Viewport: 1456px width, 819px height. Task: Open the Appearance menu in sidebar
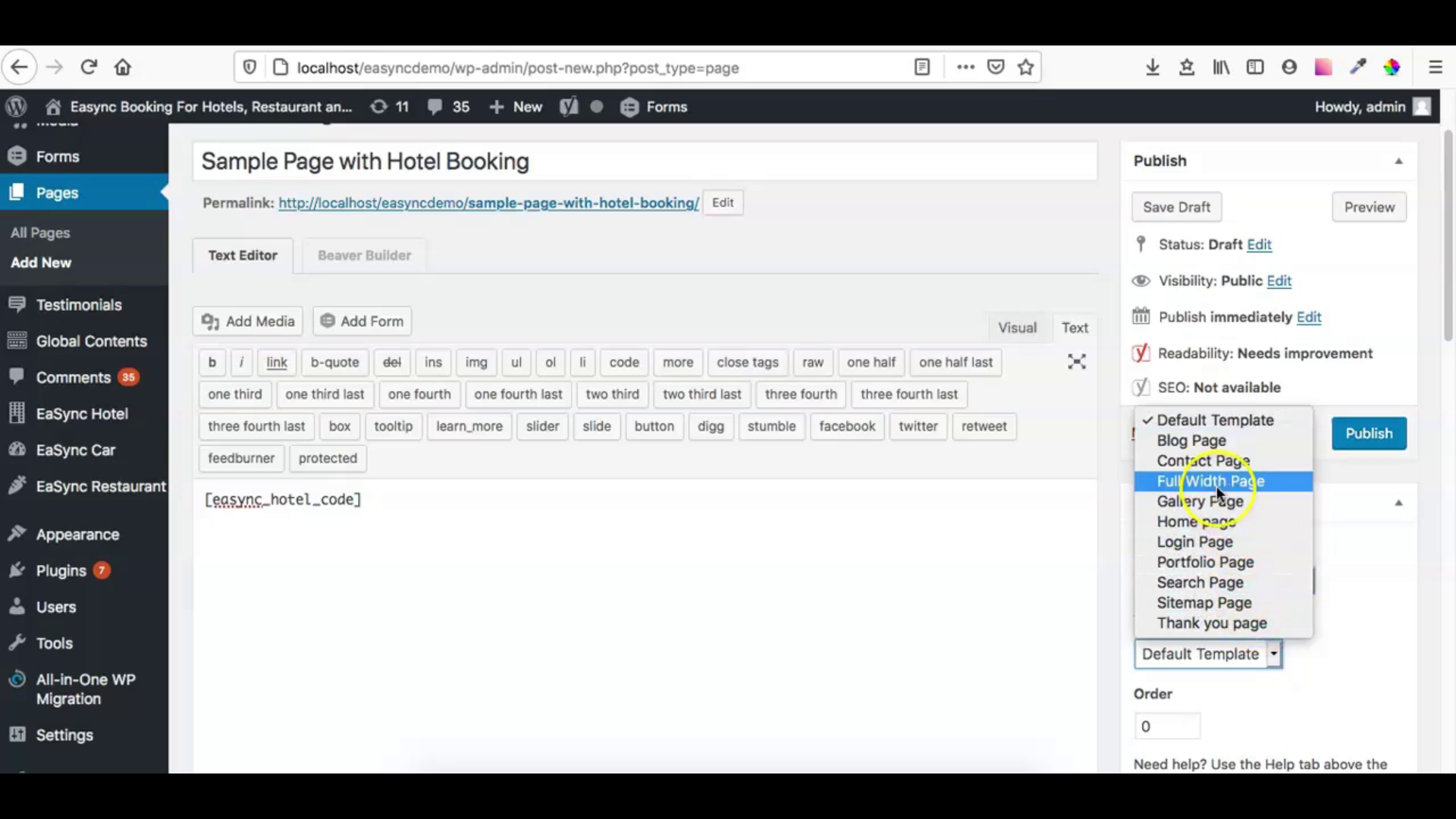point(77,534)
